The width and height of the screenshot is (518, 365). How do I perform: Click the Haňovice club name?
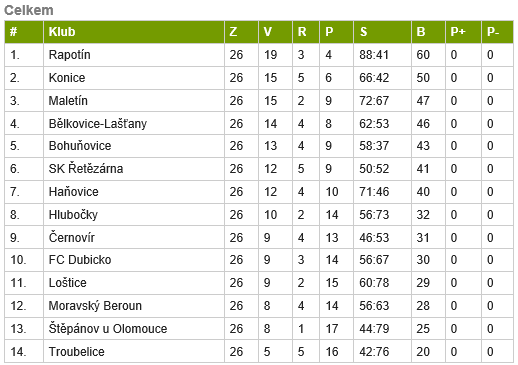click(74, 192)
